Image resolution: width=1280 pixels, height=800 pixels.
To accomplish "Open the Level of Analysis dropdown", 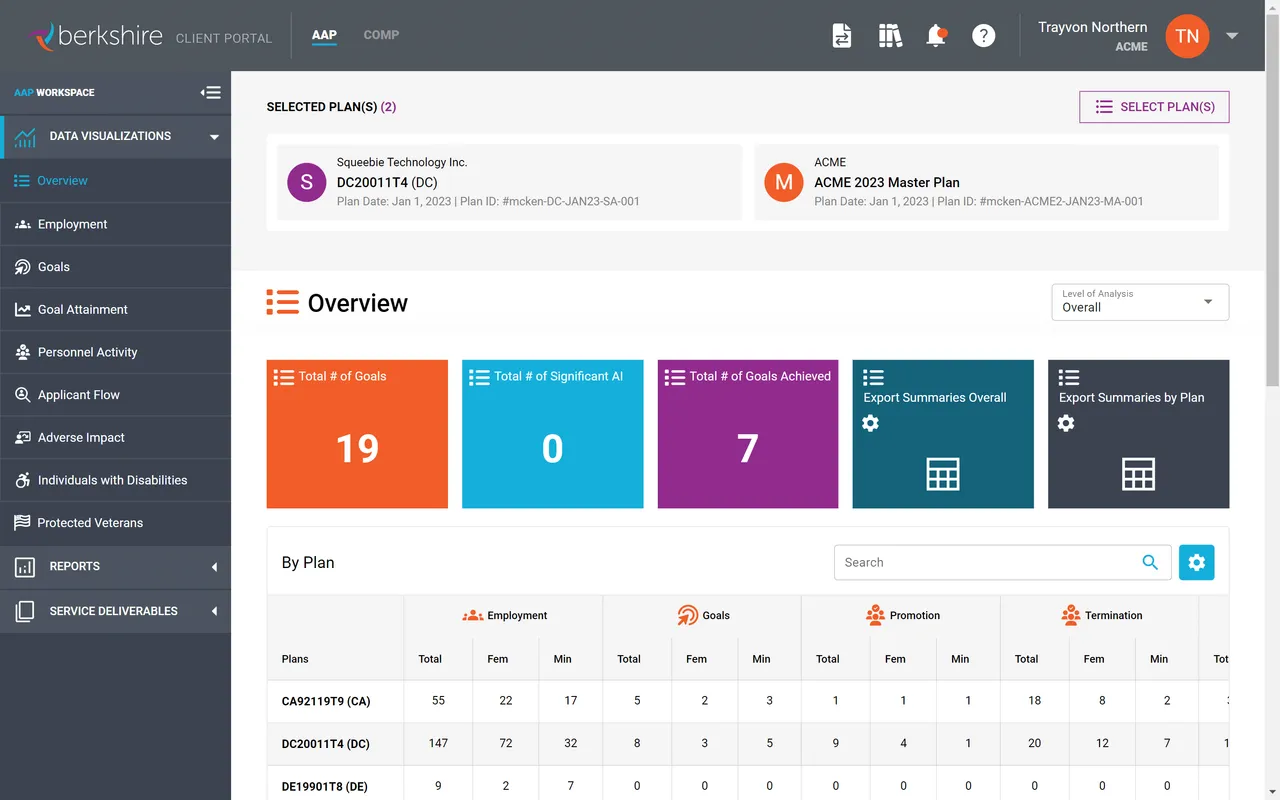I will [1139, 302].
